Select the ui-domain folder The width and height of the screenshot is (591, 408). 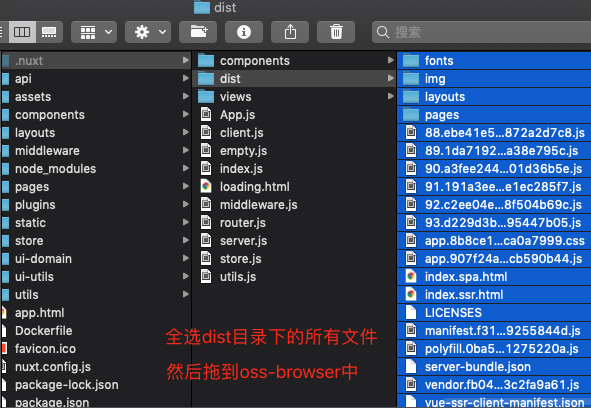click(96, 259)
